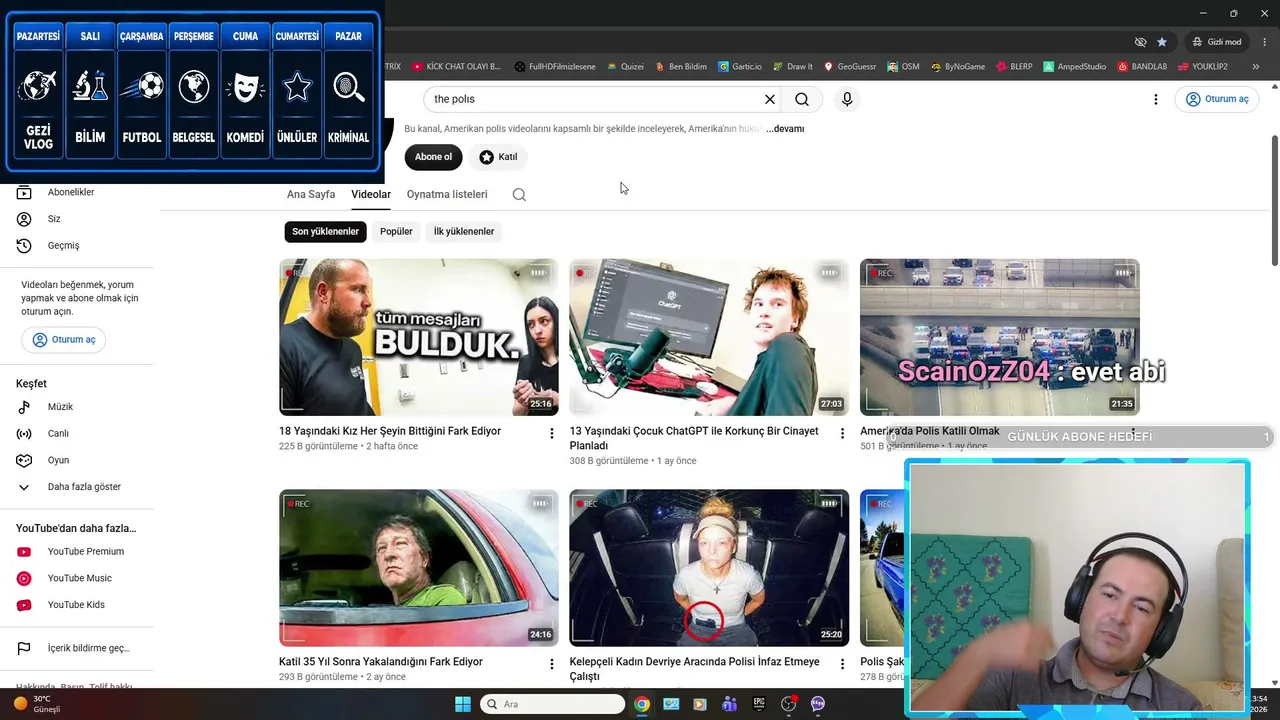Sort videos by the Popüler chip
Image resolution: width=1280 pixels, height=720 pixels.
pyautogui.click(x=396, y=232)
